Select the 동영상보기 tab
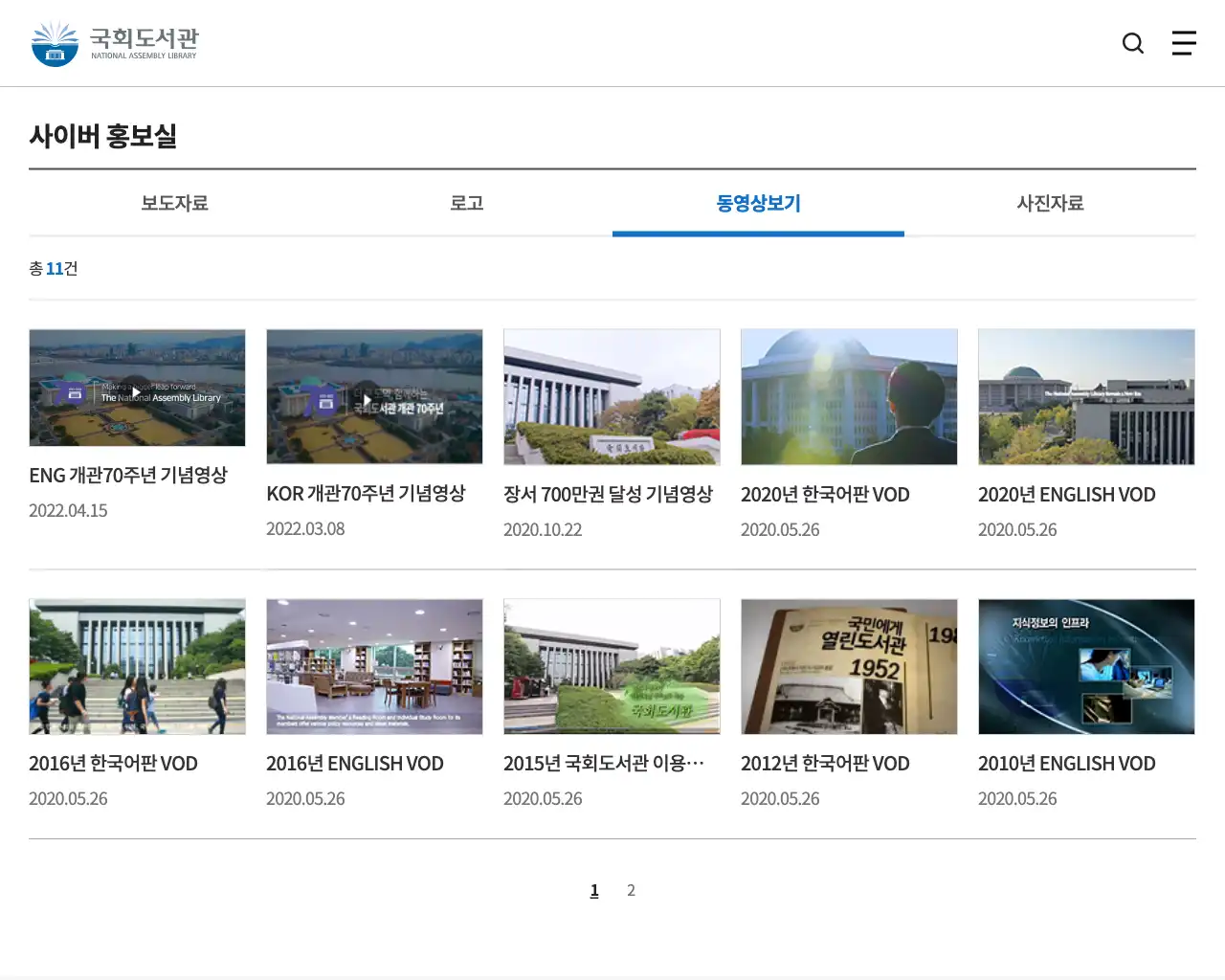 click(758, 203)
